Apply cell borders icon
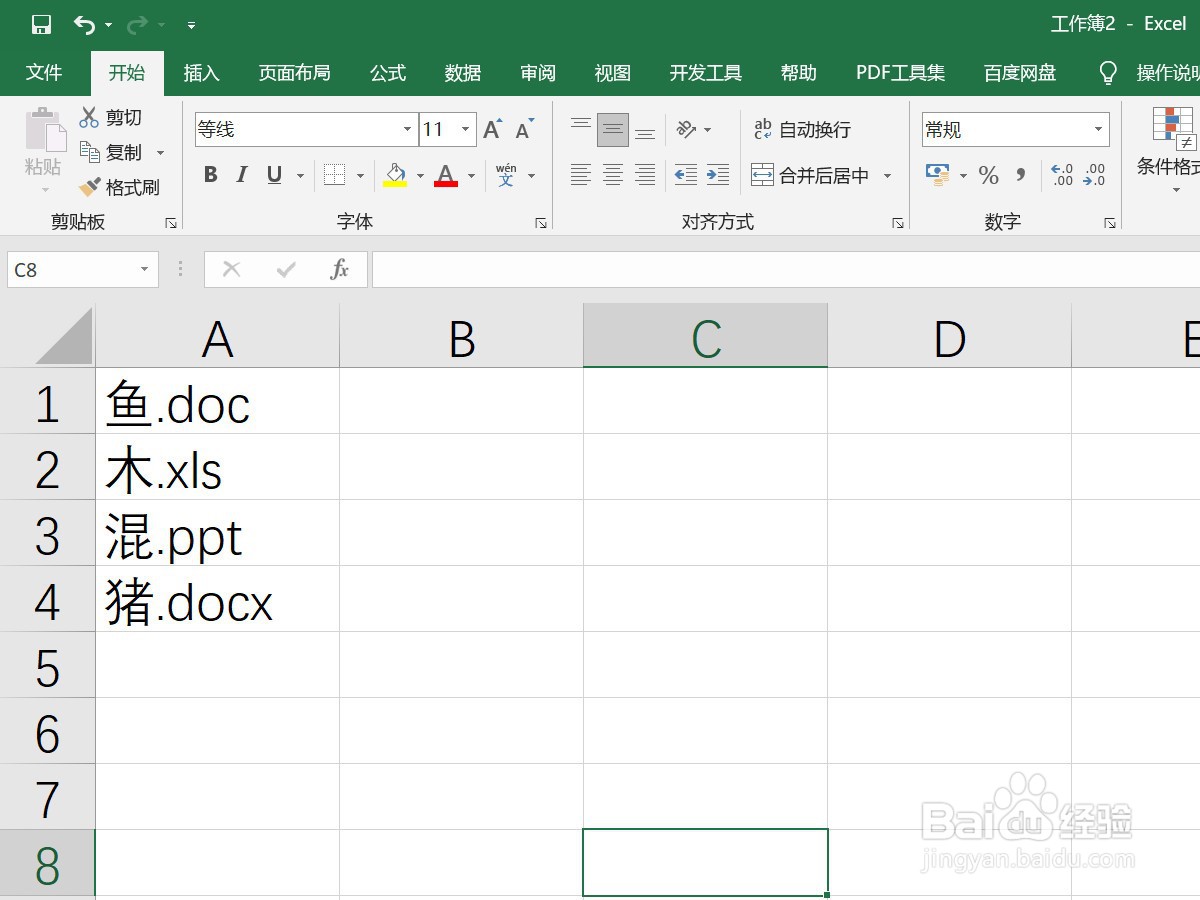 tap(335, 176)
